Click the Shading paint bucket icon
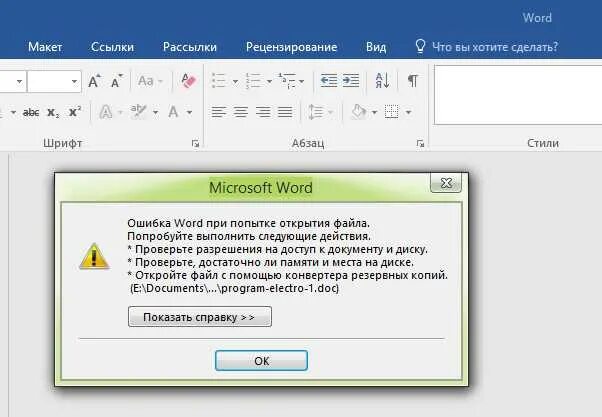The width and height of the screenshot is (602, 417). (359, 112)
